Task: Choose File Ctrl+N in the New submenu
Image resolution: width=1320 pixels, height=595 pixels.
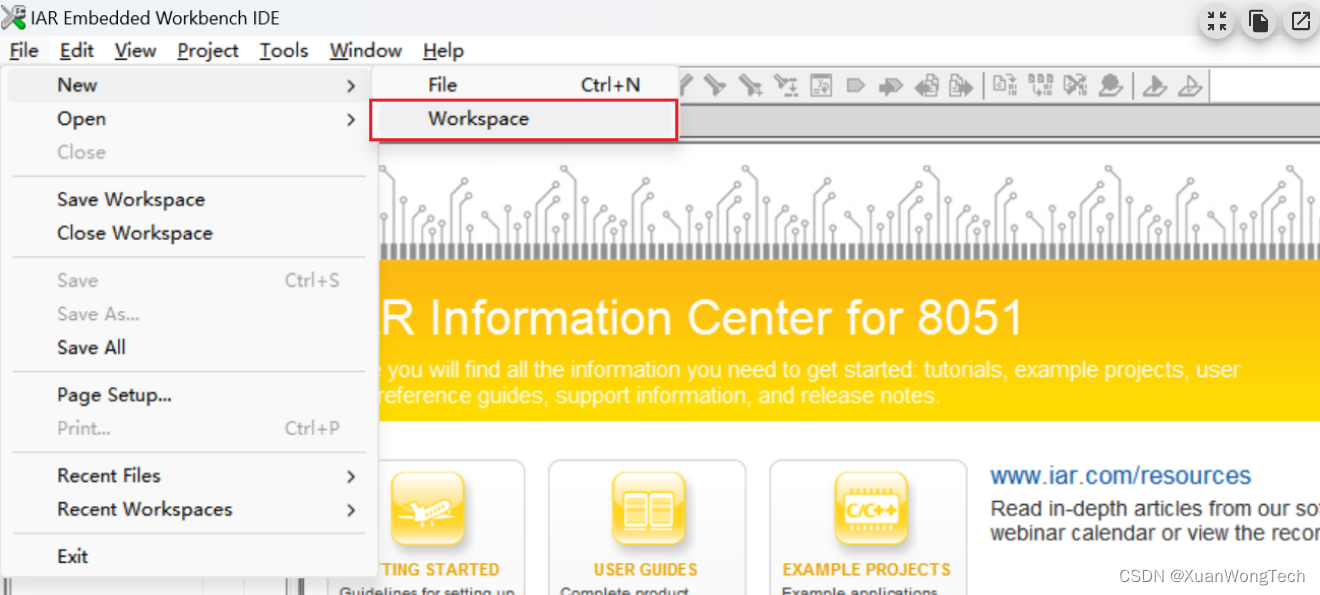Action: (x=524, y=85)
